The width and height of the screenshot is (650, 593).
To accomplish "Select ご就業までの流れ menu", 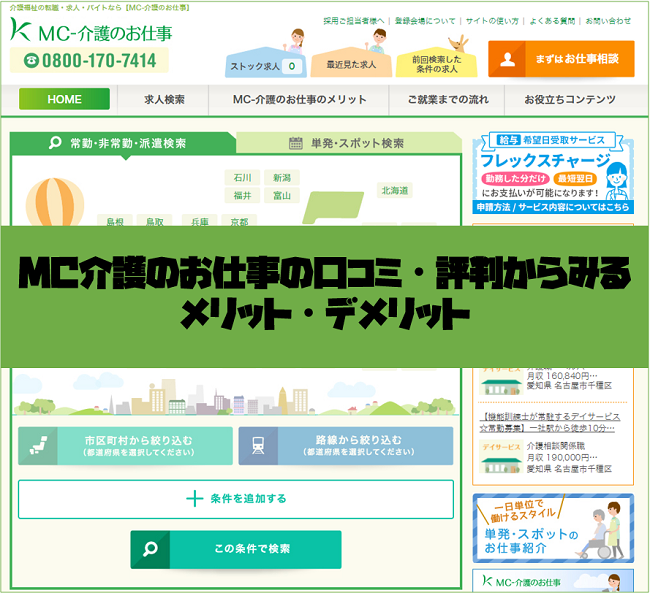I will tap(448, 100).
